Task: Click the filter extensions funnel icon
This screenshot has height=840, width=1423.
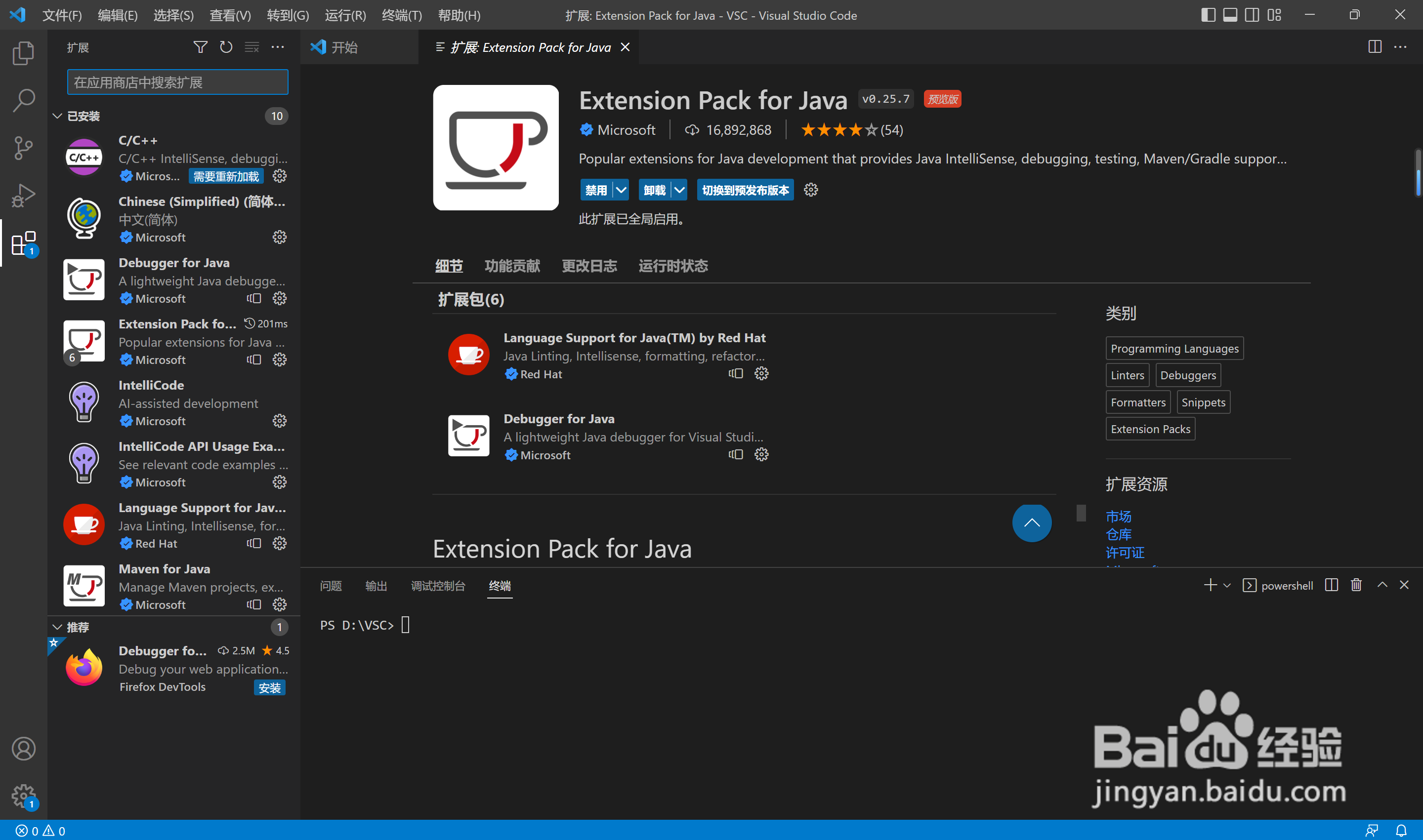Action: (200, 47)
